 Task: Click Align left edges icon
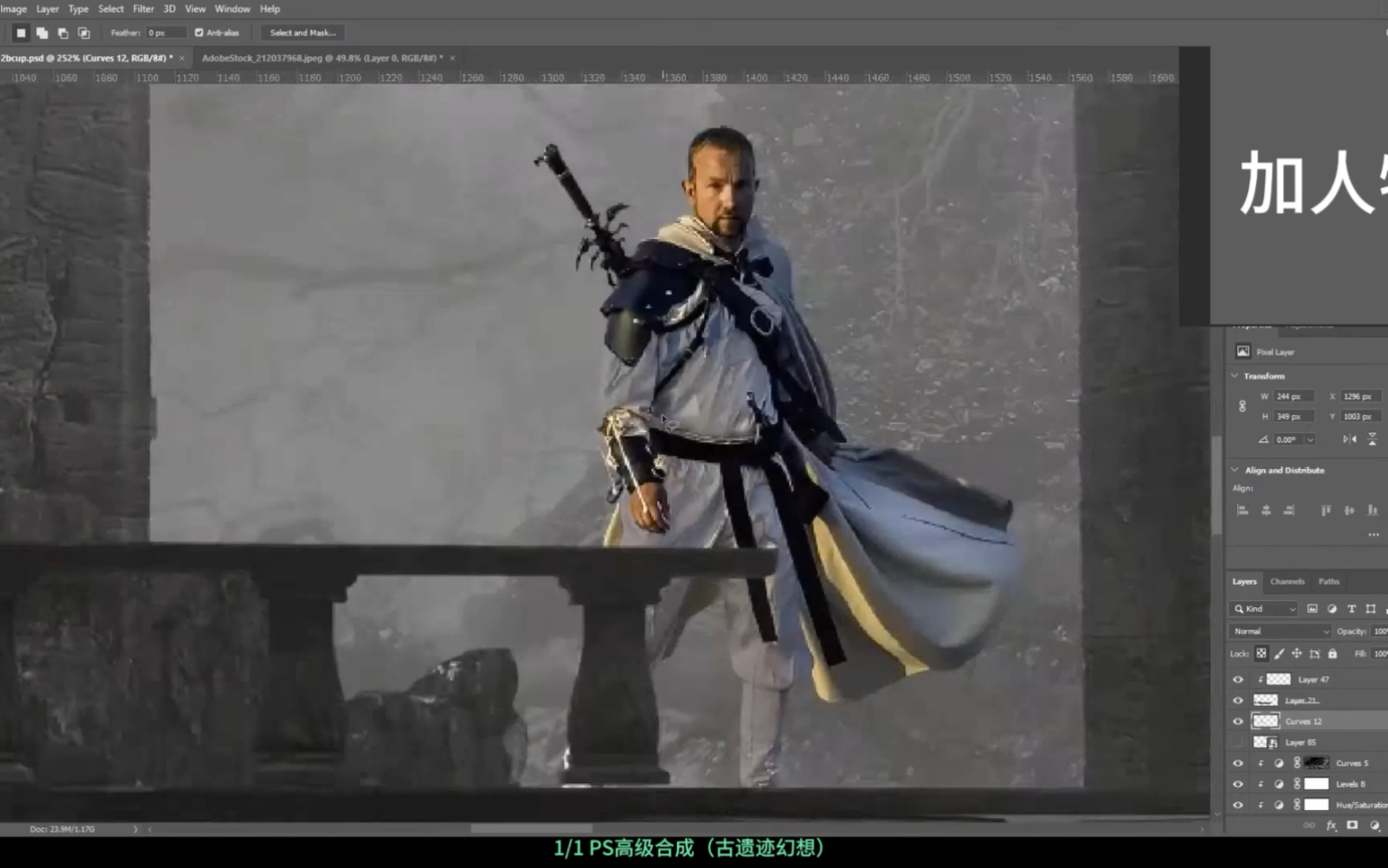click(x=1243, y=510)
